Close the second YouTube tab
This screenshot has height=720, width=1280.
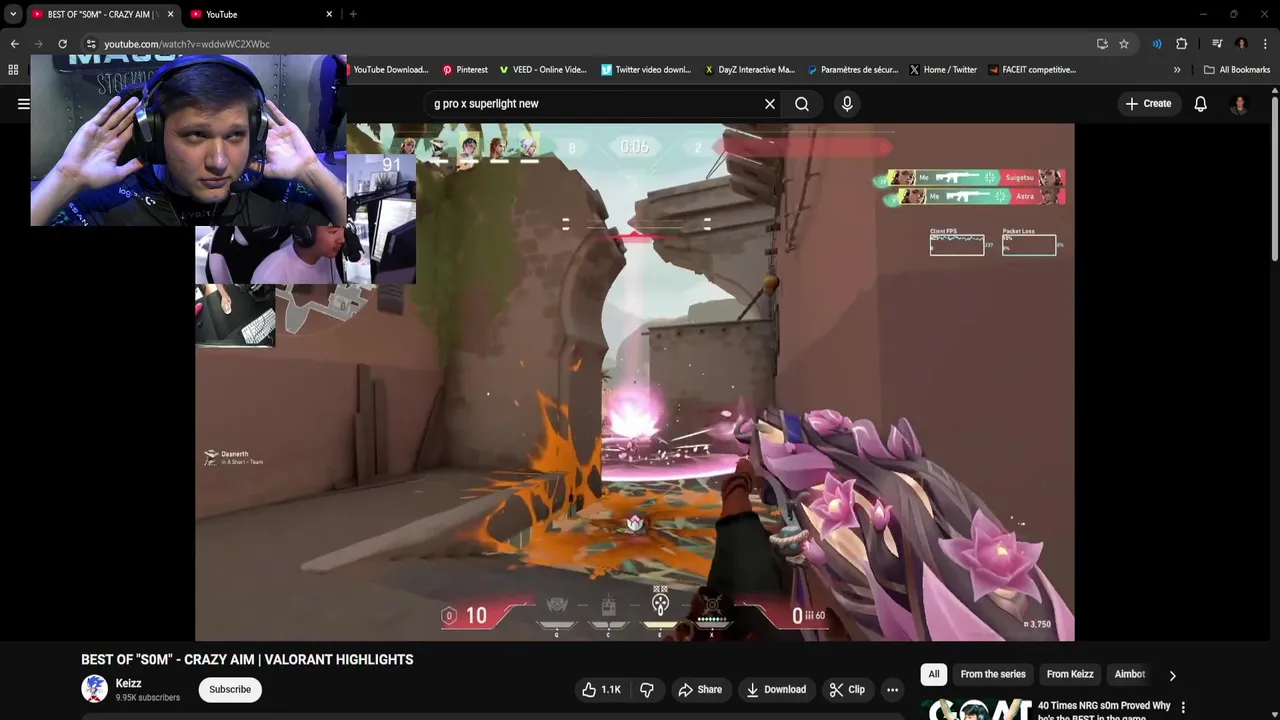329,14
